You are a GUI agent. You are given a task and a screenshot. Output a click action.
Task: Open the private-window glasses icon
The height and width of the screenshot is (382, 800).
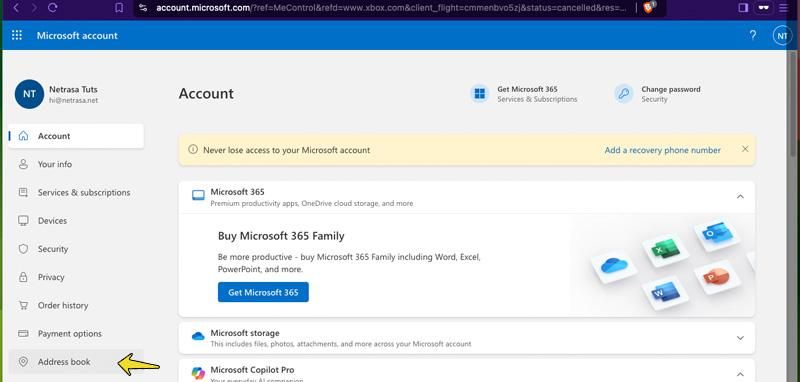coord(763,8)
